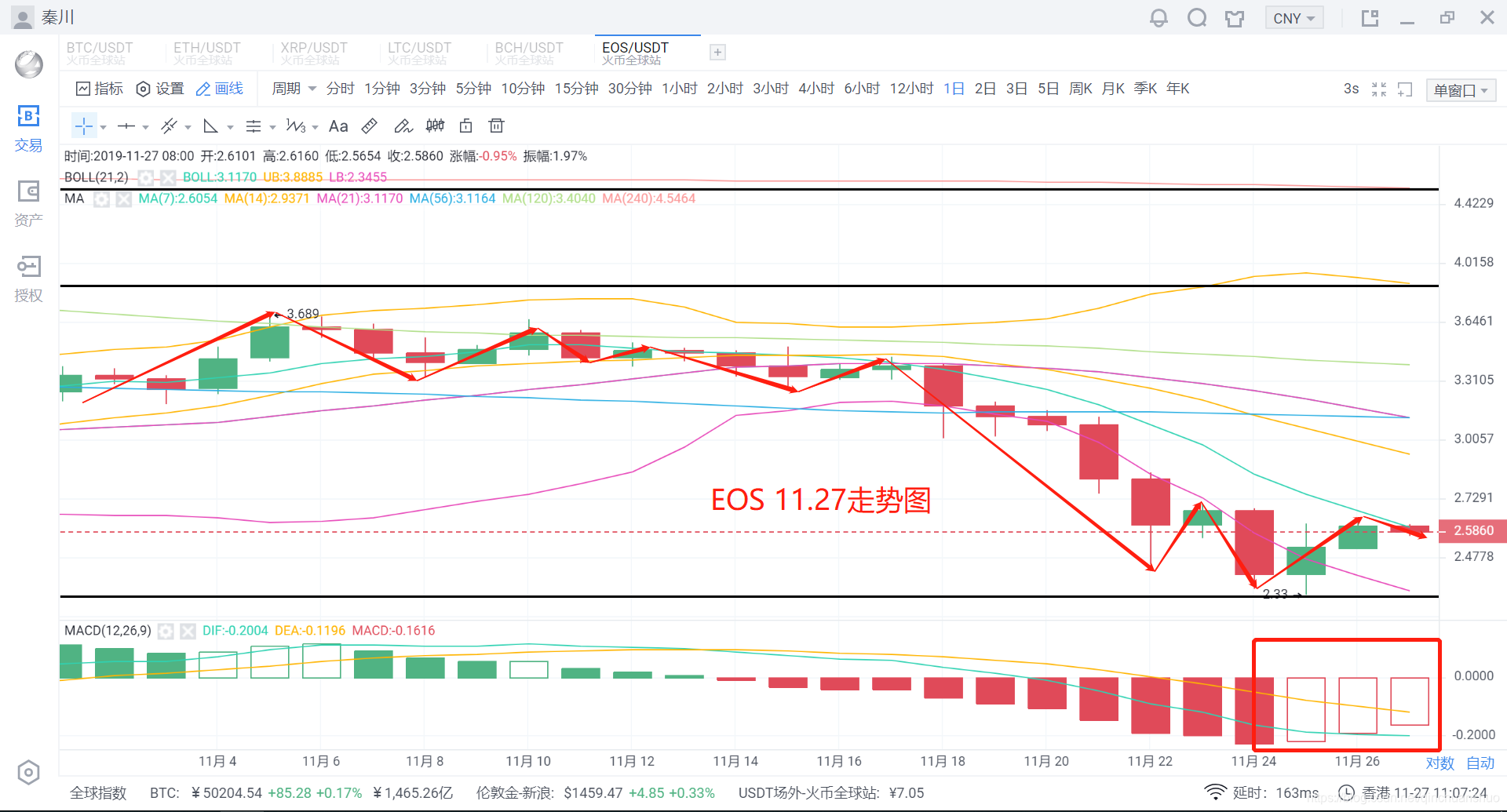Open the 交易 trading sidebar icon
This screenshot has width=1507, height=812.
click(28, 129)
